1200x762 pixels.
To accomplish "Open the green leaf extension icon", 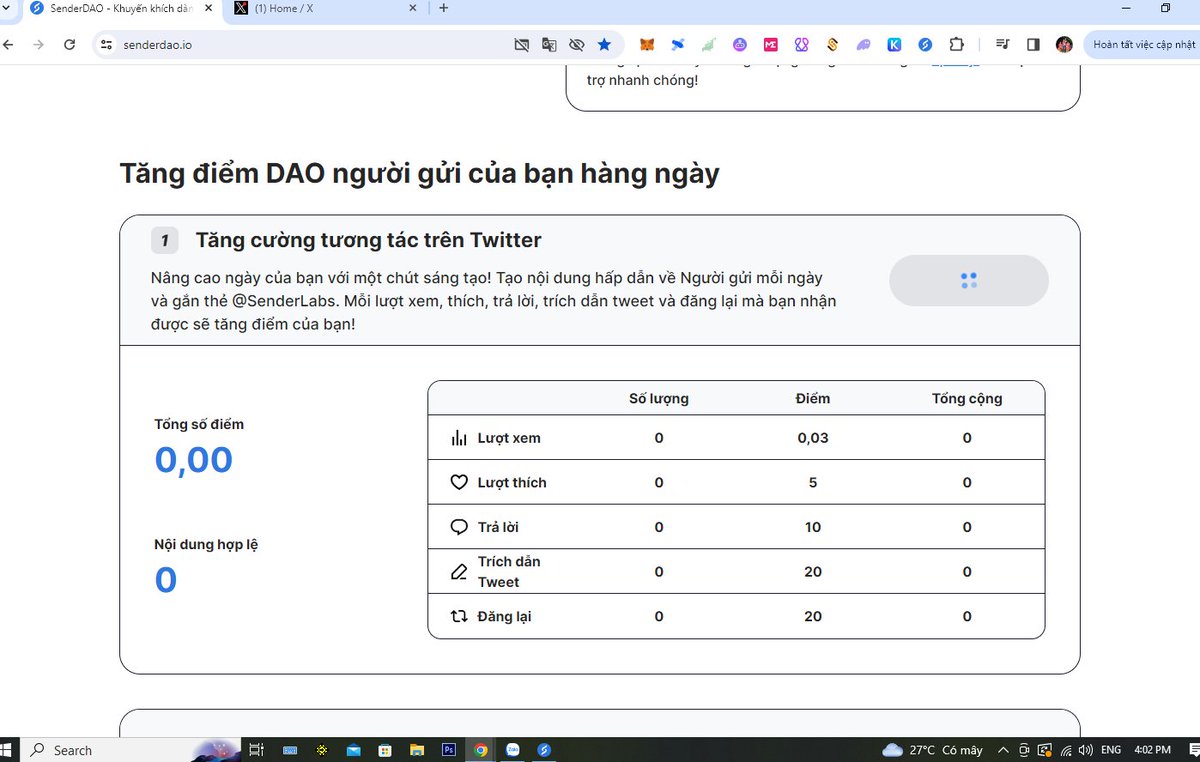I will click(709, 44).
